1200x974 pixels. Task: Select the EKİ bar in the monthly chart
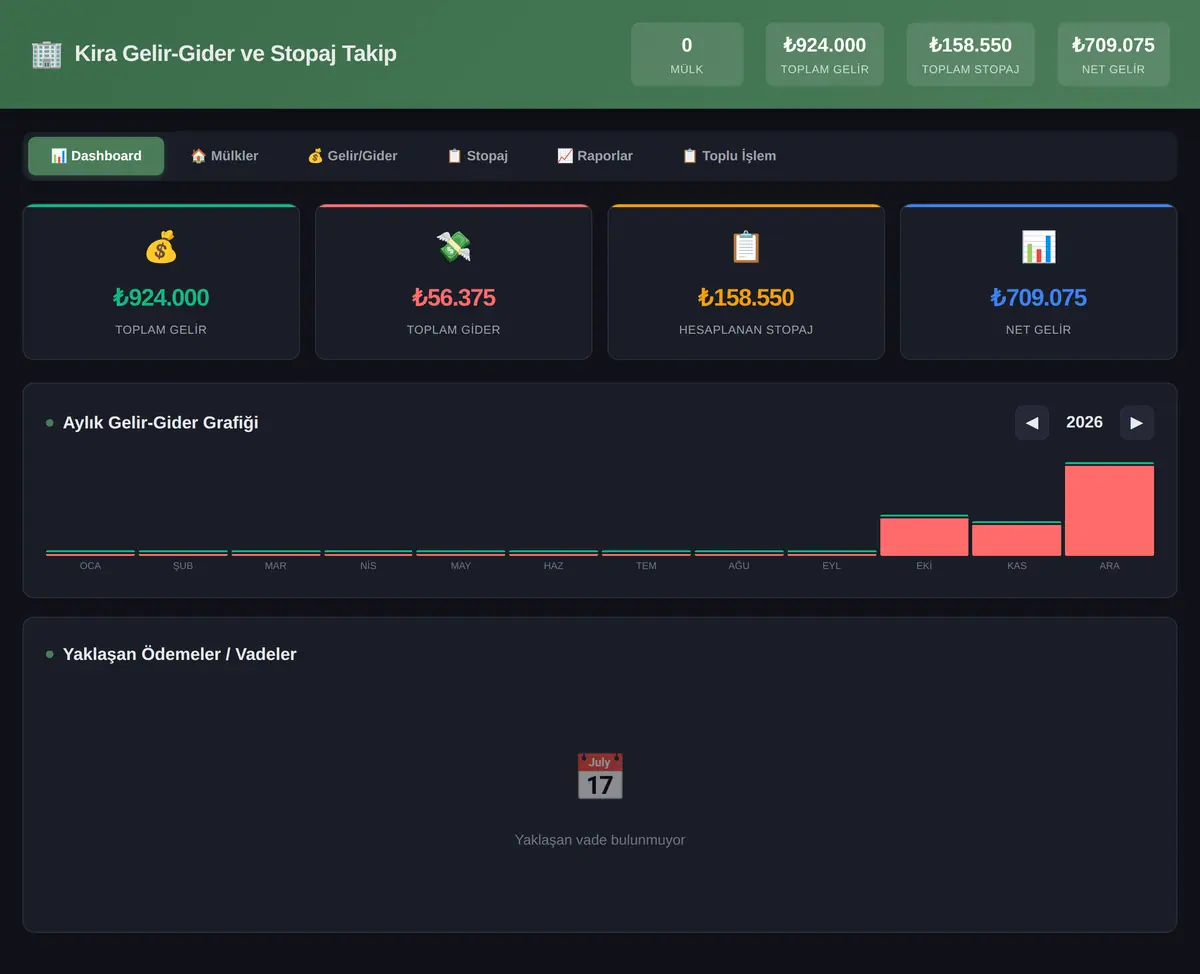(x=924, y=535)
